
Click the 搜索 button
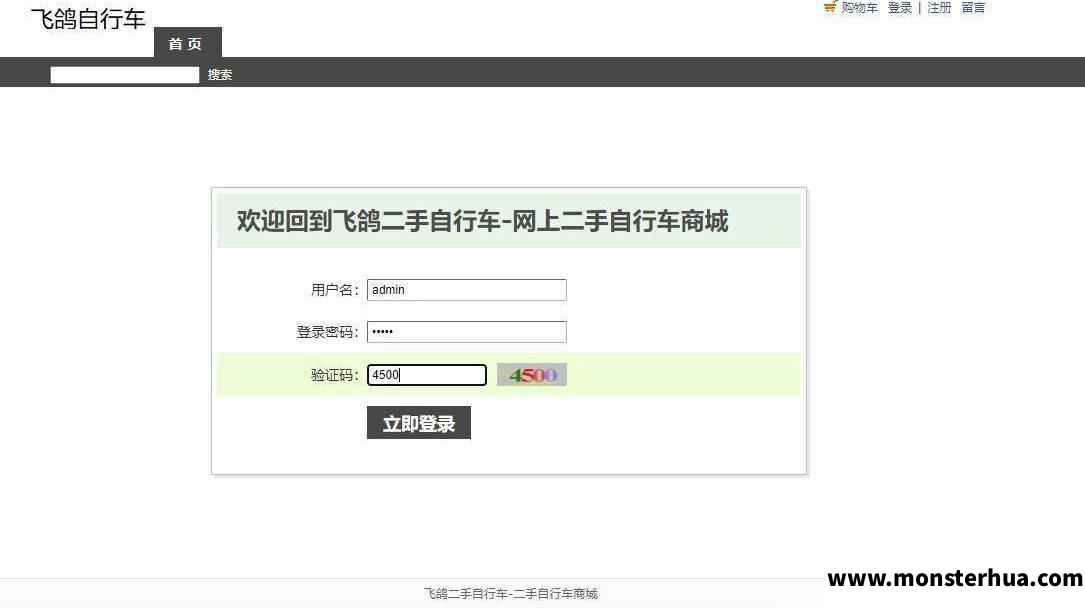220,75
